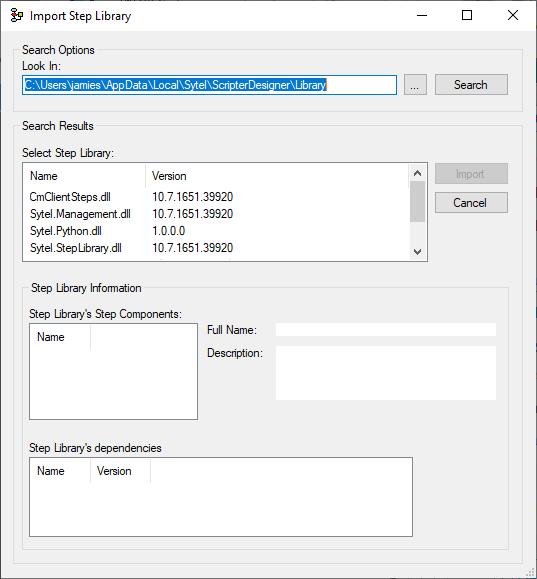This screenshot has height=579, width=537.
Task: Click the Full Name text field
Action: point(386,329)
